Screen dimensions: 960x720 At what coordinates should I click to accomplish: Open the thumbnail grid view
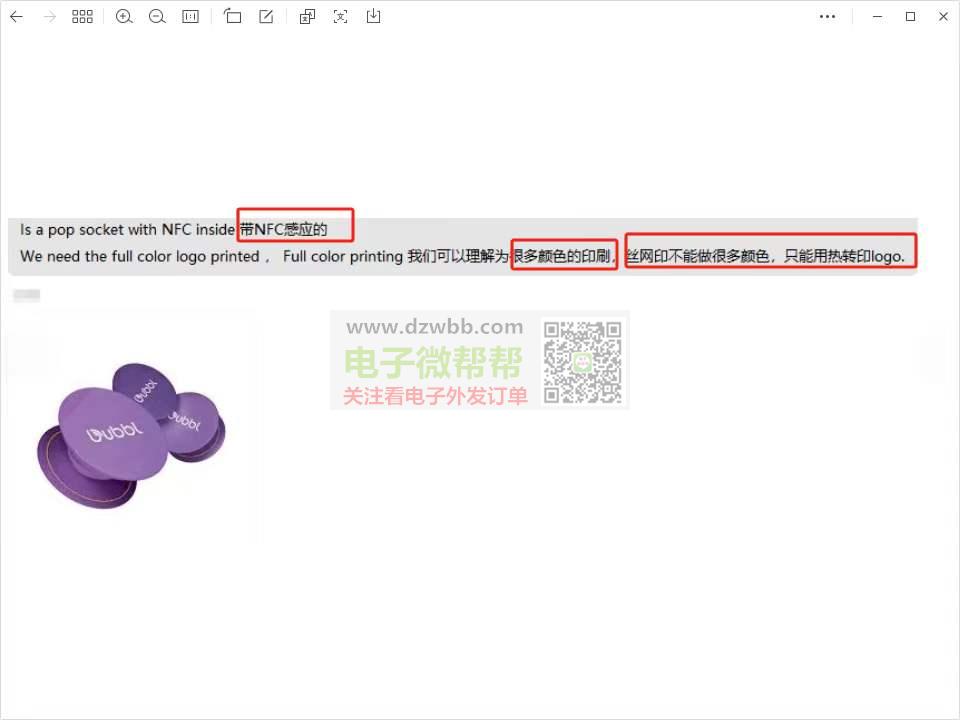point(82,17)
